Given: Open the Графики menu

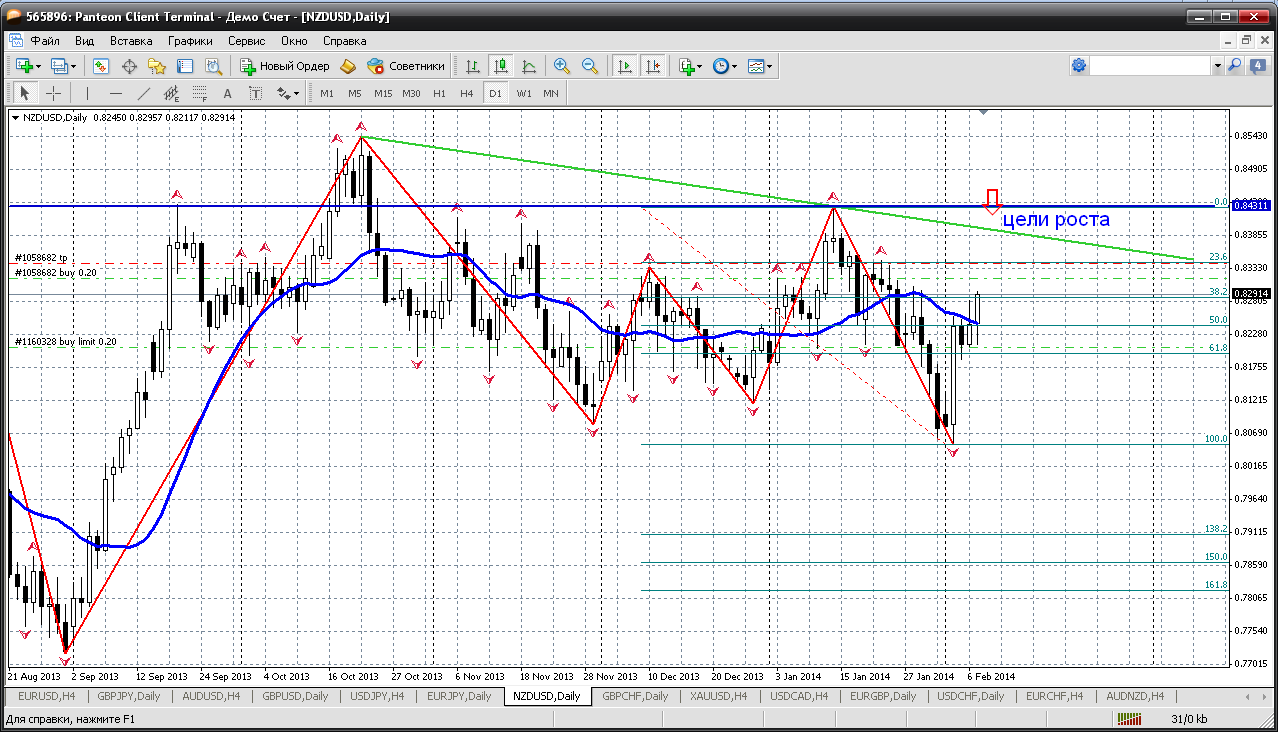Looking at the screenshot, I should click(x=190, y=41).
